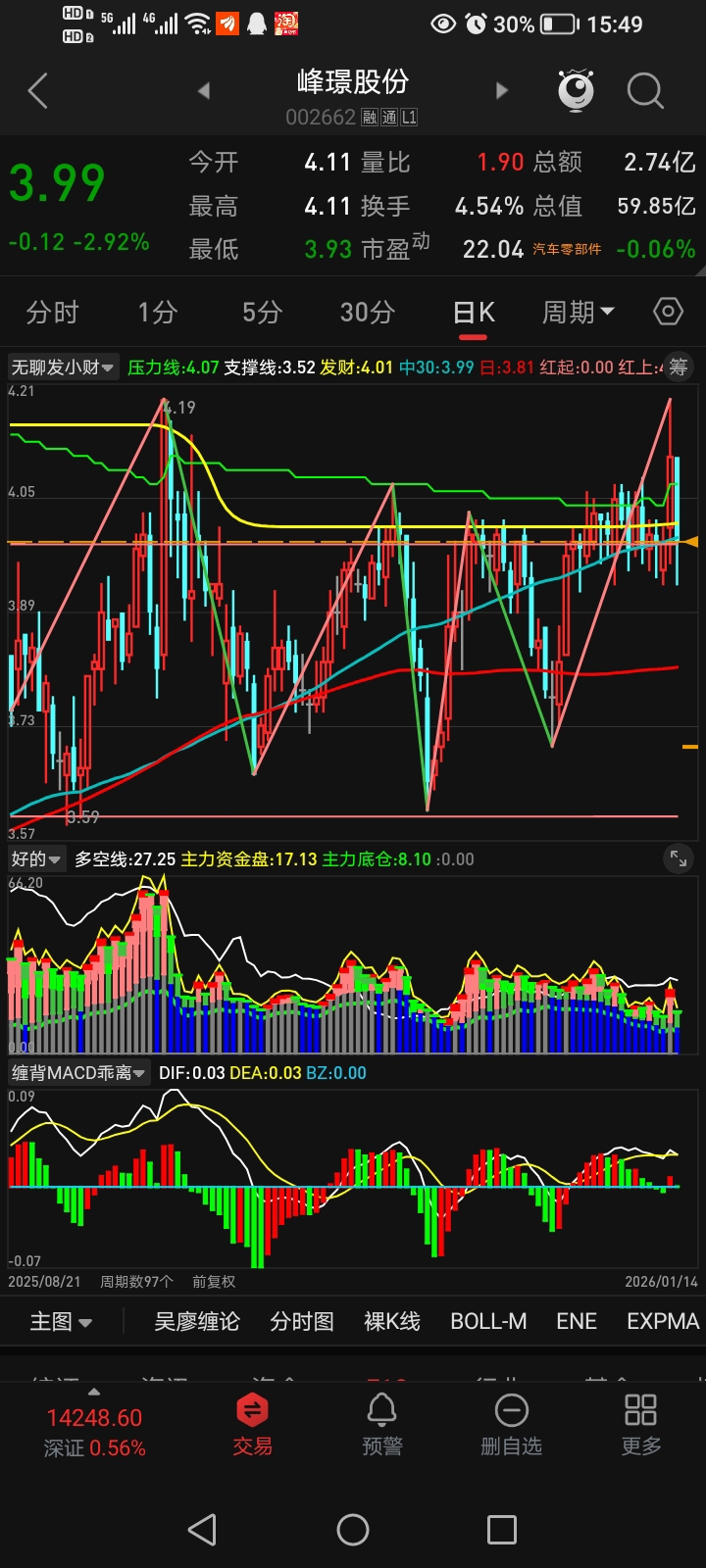The image size is (706, 1568).
Task: Tap the L1 level badge
Action: pyautogui.click(x=409, y=118)
